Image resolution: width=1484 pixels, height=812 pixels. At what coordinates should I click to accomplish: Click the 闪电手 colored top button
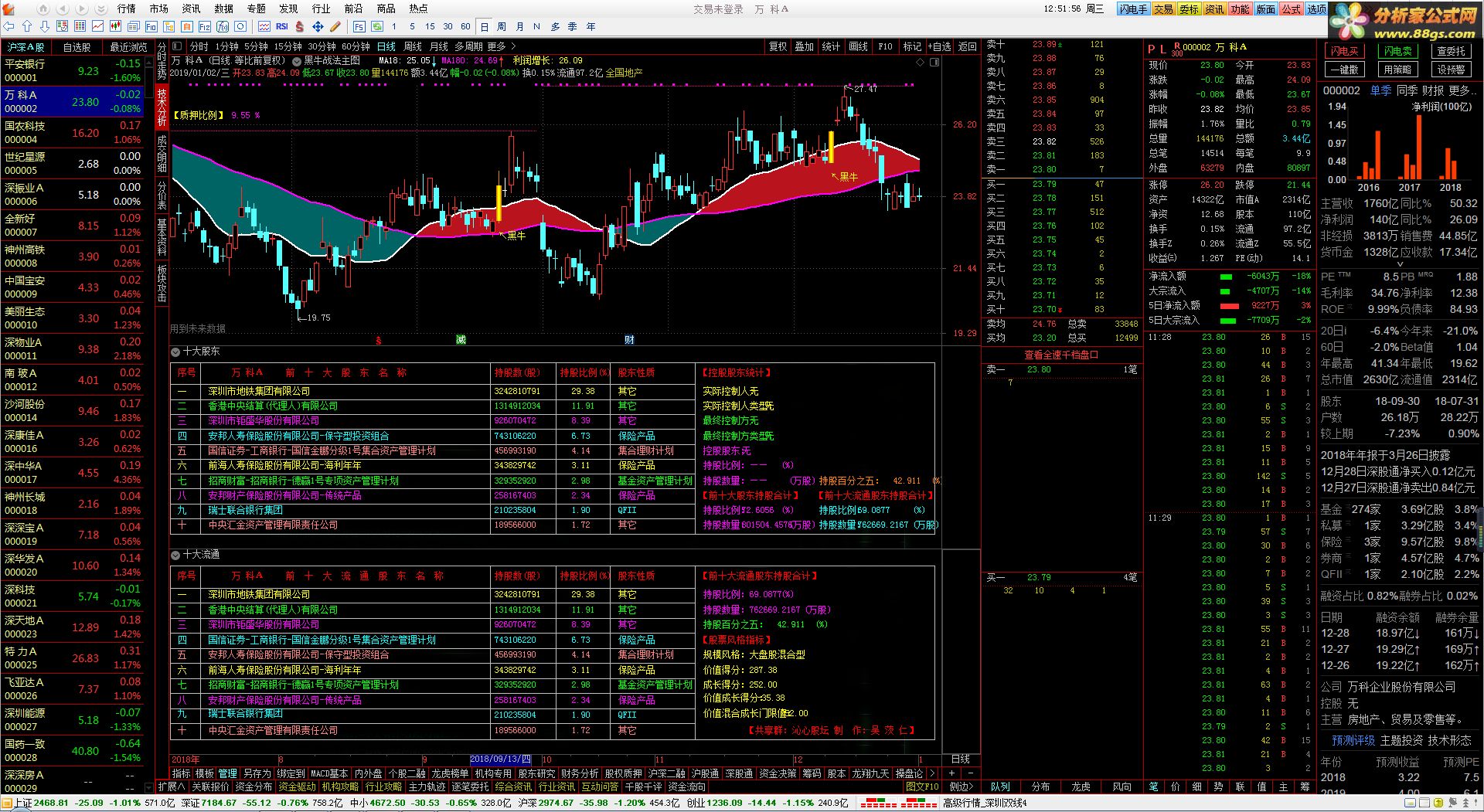coord(1133,9)
